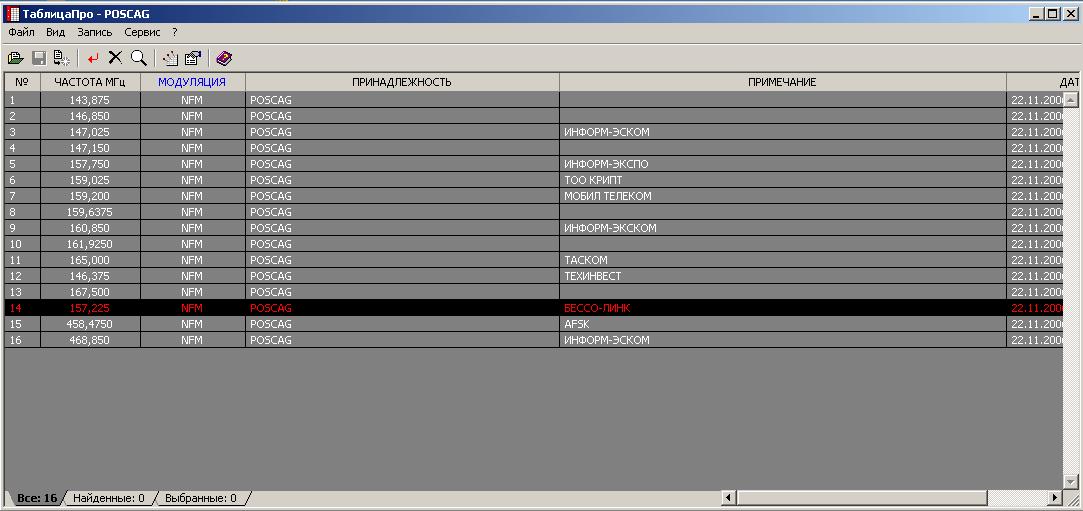Sort by ЧАСТОТА МГц column header
1083x511 pixels.
click(x=90, y=82)
